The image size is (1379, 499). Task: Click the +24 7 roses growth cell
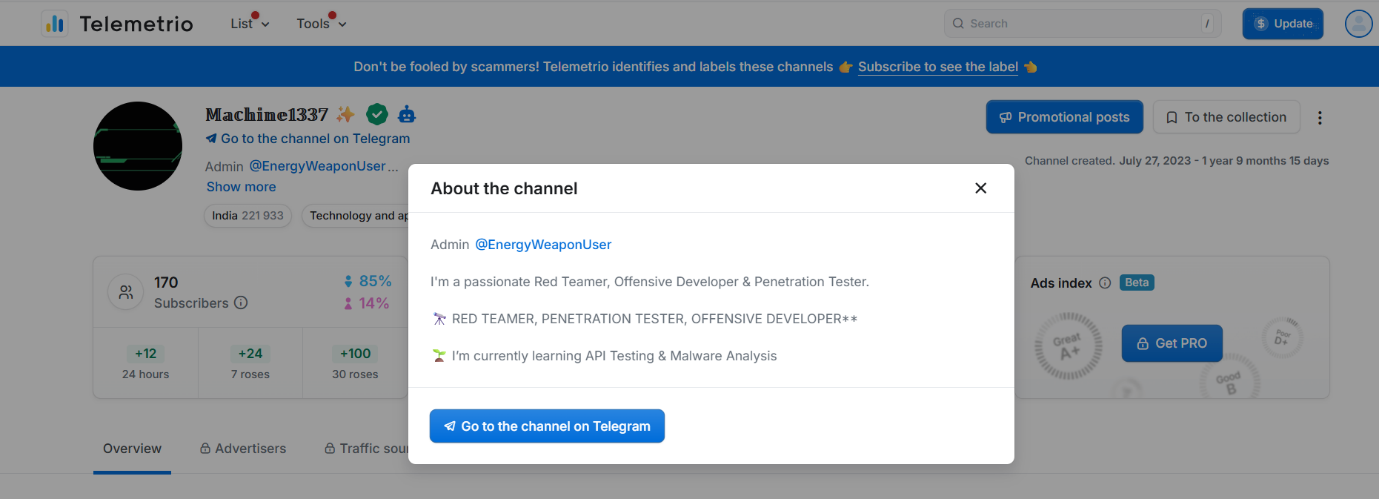[x=251, y=363]
